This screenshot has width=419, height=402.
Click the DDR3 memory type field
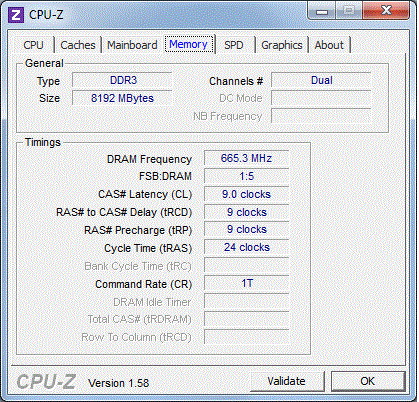click(x=123, y=80)
